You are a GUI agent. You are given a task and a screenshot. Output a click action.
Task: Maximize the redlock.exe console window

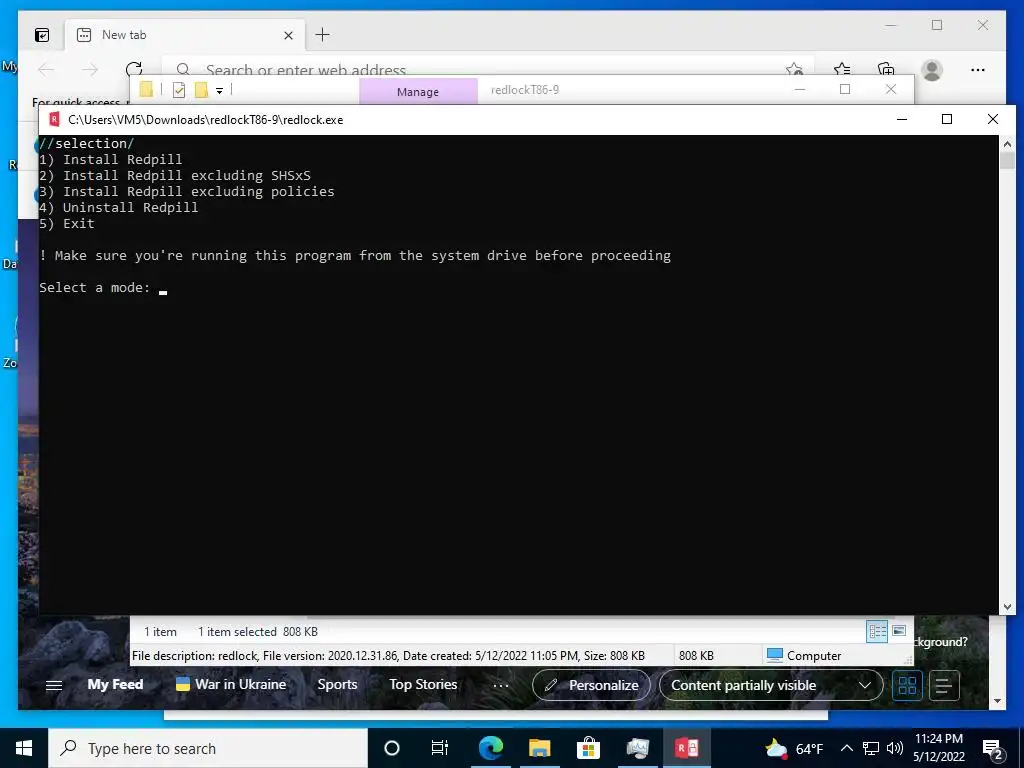[x=947, y=119]
